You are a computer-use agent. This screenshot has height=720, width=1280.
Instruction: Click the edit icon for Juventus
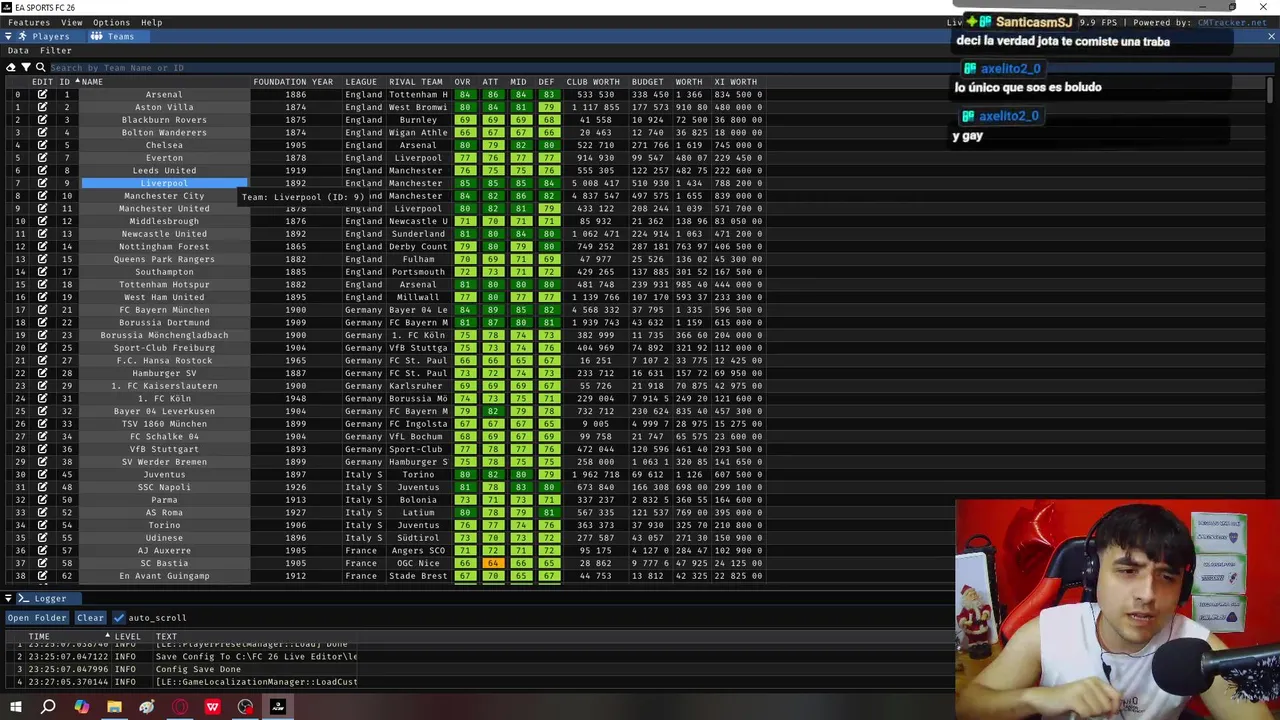[x=42, y=475]
